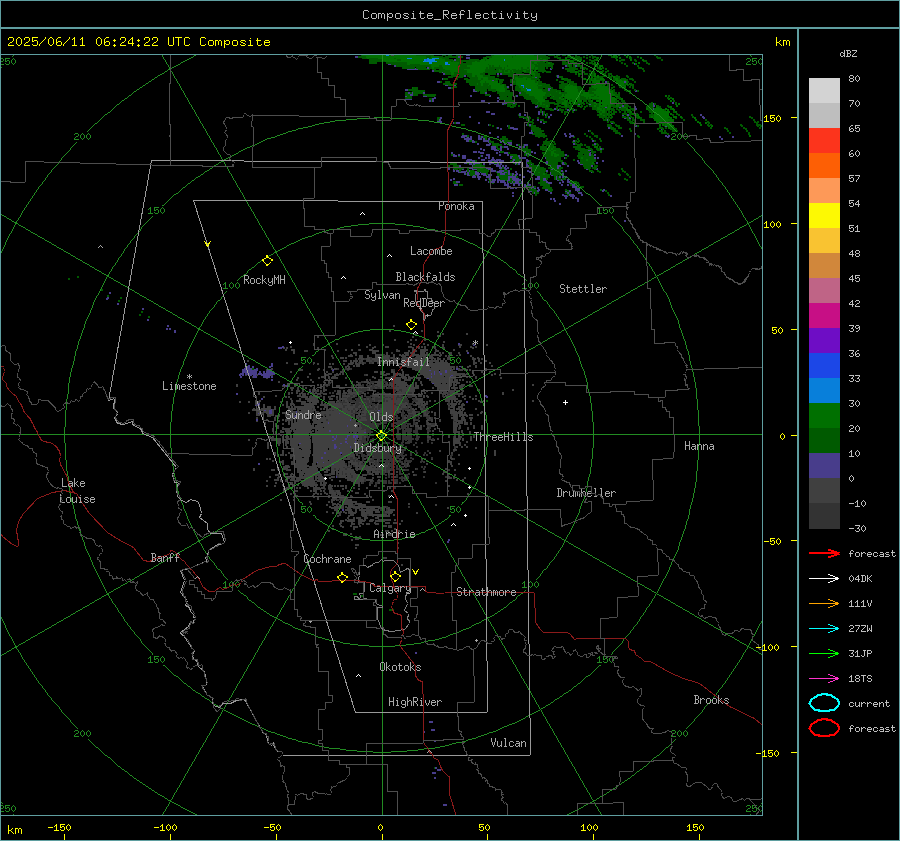Click the Composite_Reflectivity title
Image resolution: width=900 pixels, height=841 pixels.
click(449, 15)
